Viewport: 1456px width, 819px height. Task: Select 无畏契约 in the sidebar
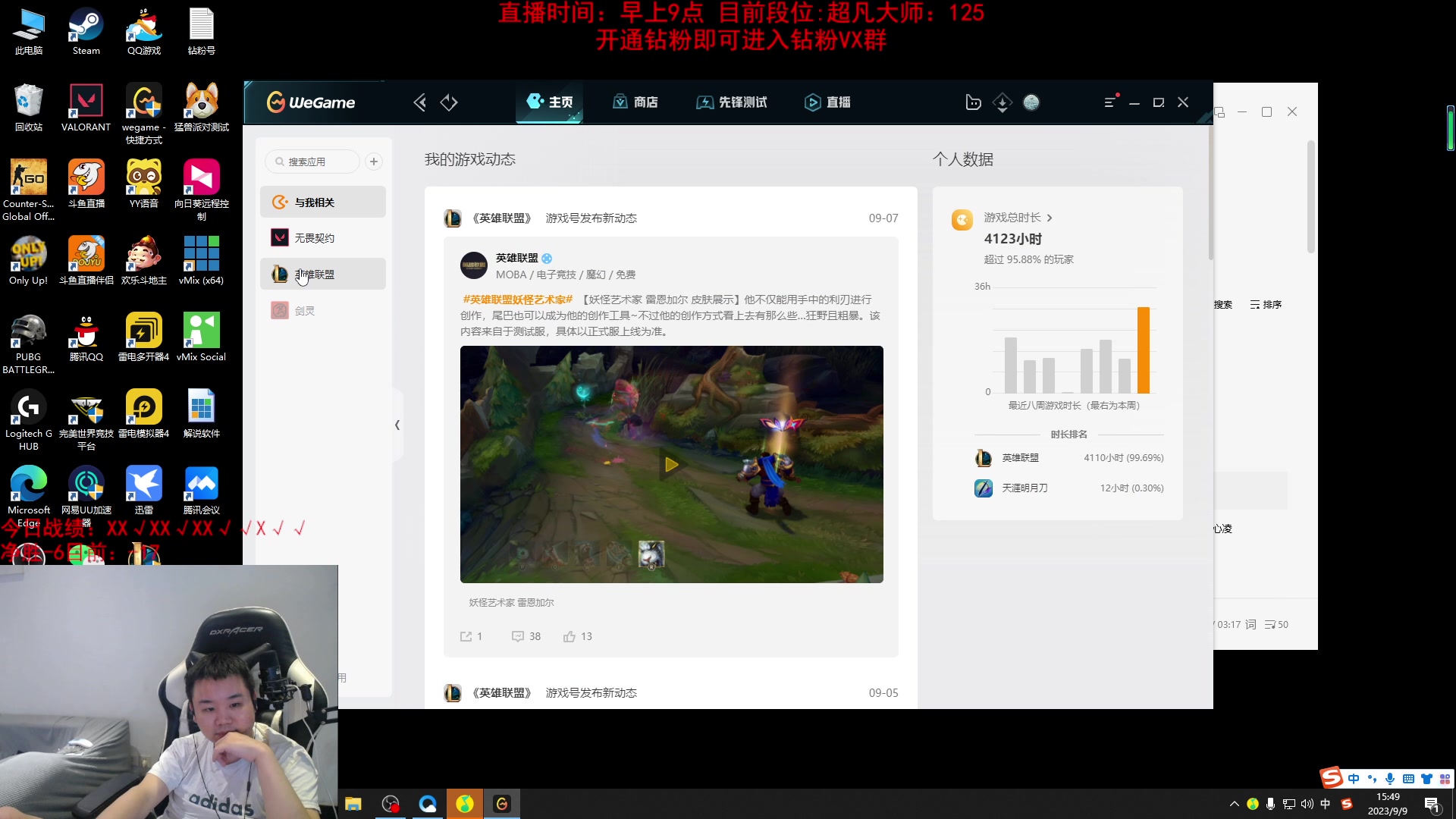tap(323, 238)
